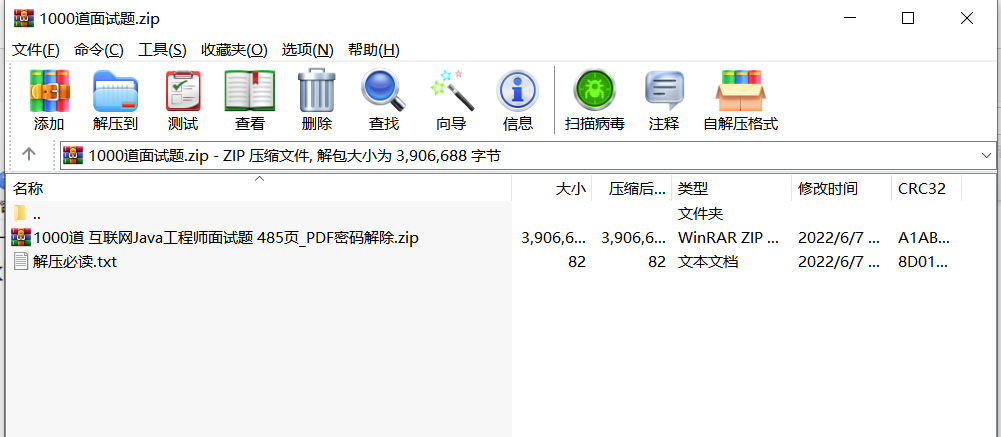
Task: Open the 命令(C) menu
Action: [99, 50]
